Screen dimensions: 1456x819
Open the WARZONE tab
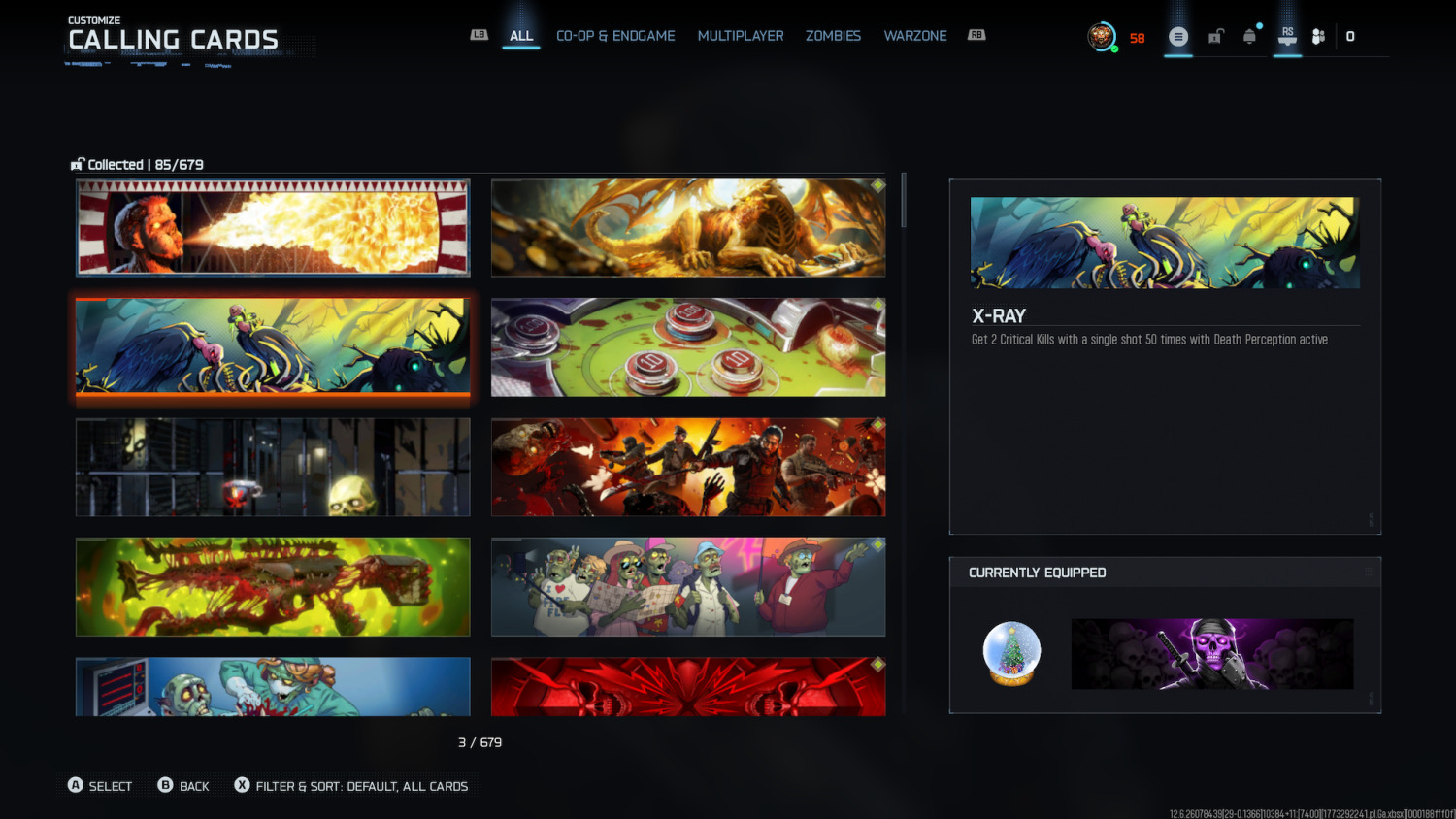click(915, 36)
